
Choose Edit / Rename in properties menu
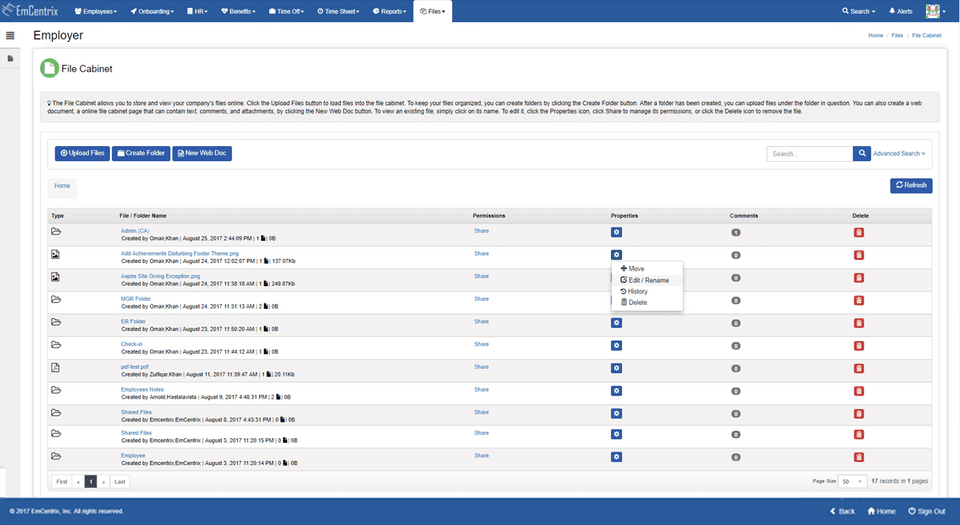pos(647,280)
